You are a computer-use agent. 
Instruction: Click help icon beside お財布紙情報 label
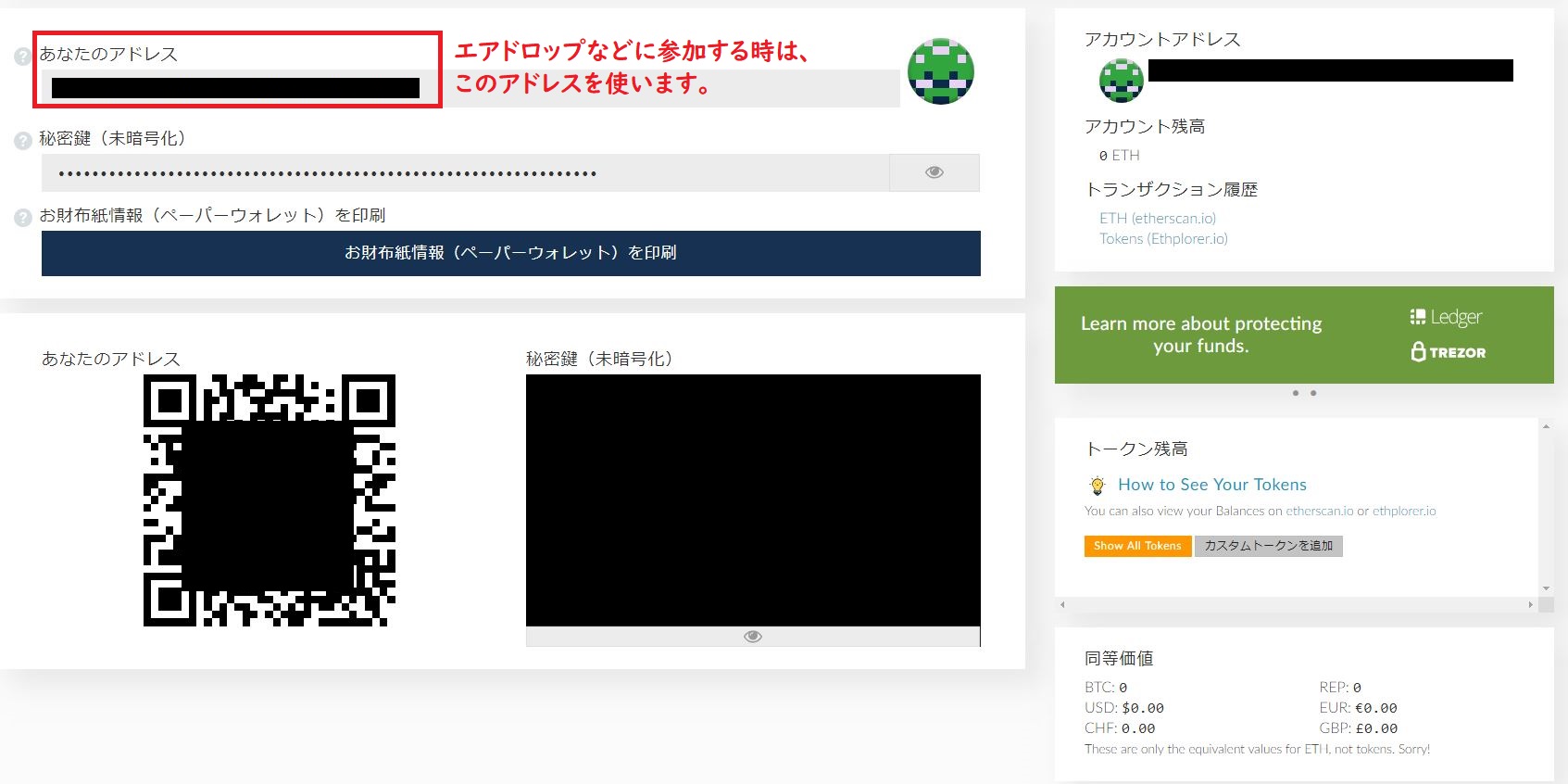[x=23, y=218]
